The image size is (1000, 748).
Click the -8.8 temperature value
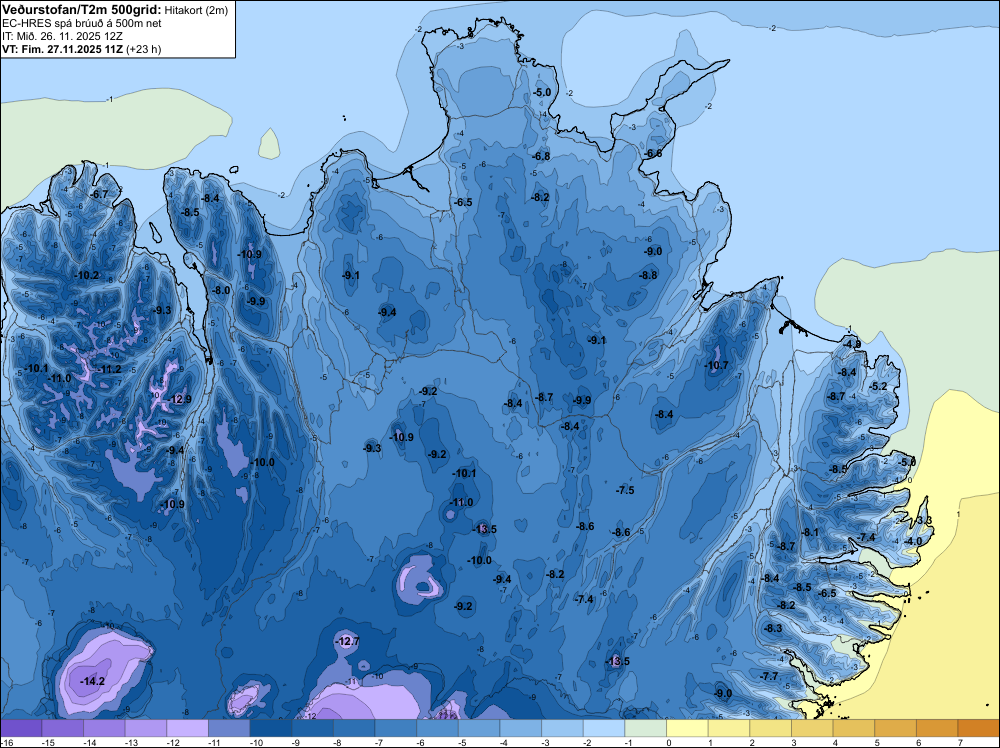[648, 275]
